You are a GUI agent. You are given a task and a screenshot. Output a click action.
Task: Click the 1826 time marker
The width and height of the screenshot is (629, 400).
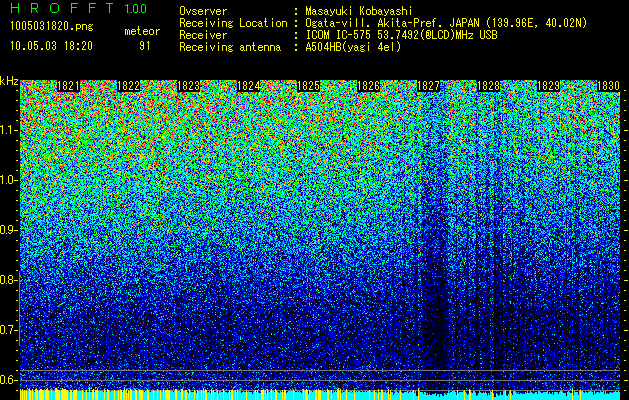(x=368, y=86)
